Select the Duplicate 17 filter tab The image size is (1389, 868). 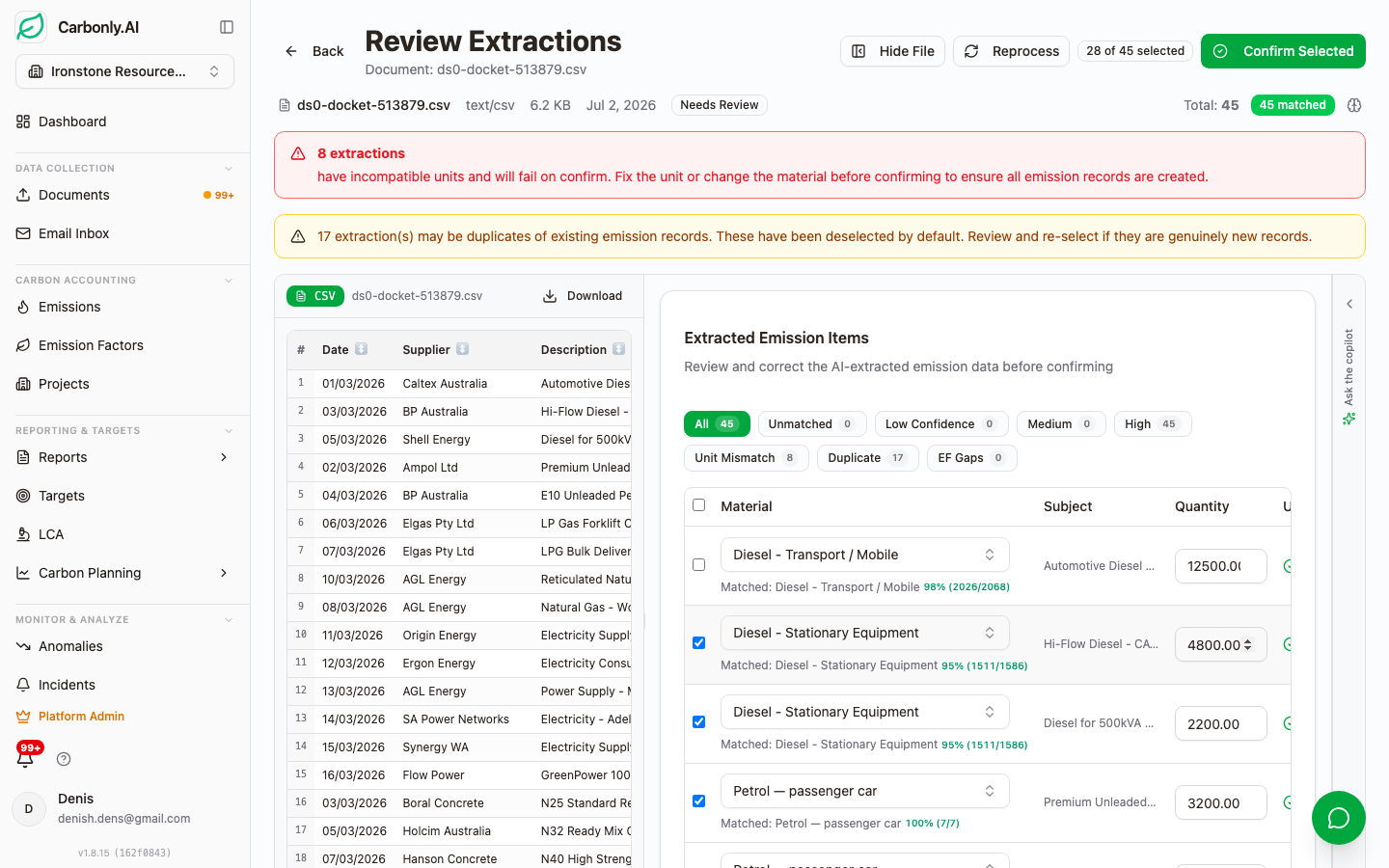click(x=867, y=458)
